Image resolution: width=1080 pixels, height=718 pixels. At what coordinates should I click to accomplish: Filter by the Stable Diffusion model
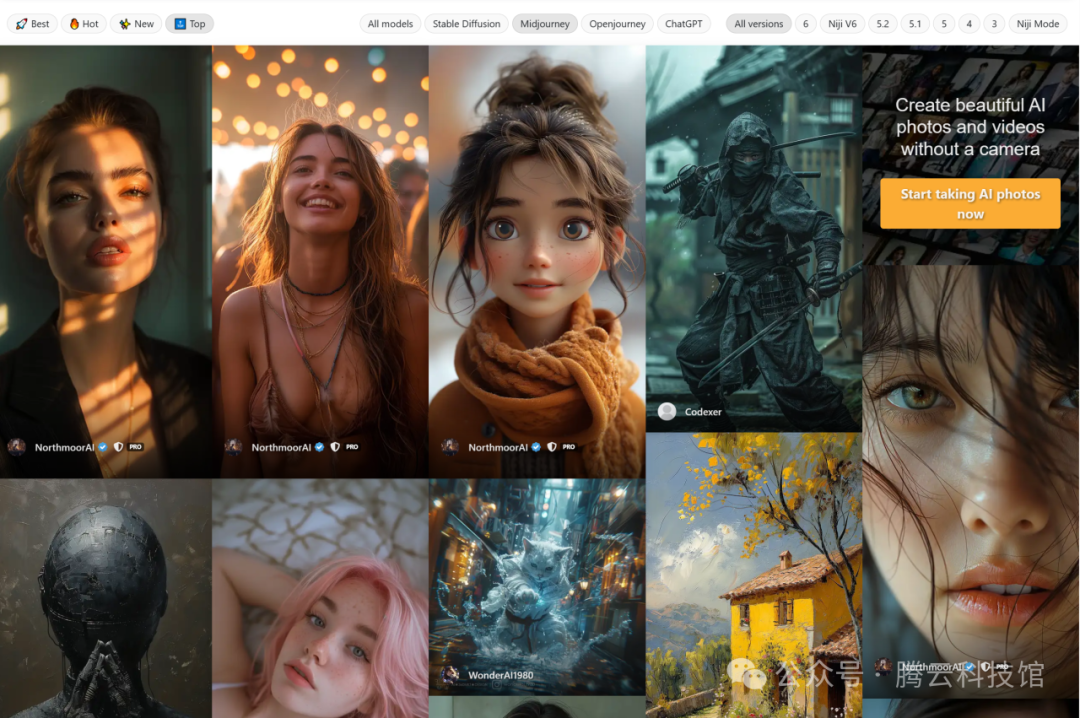point(466,24)
